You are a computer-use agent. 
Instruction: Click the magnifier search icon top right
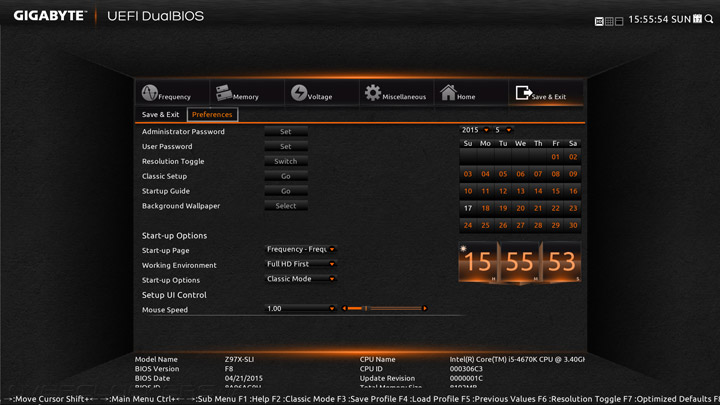709,19
